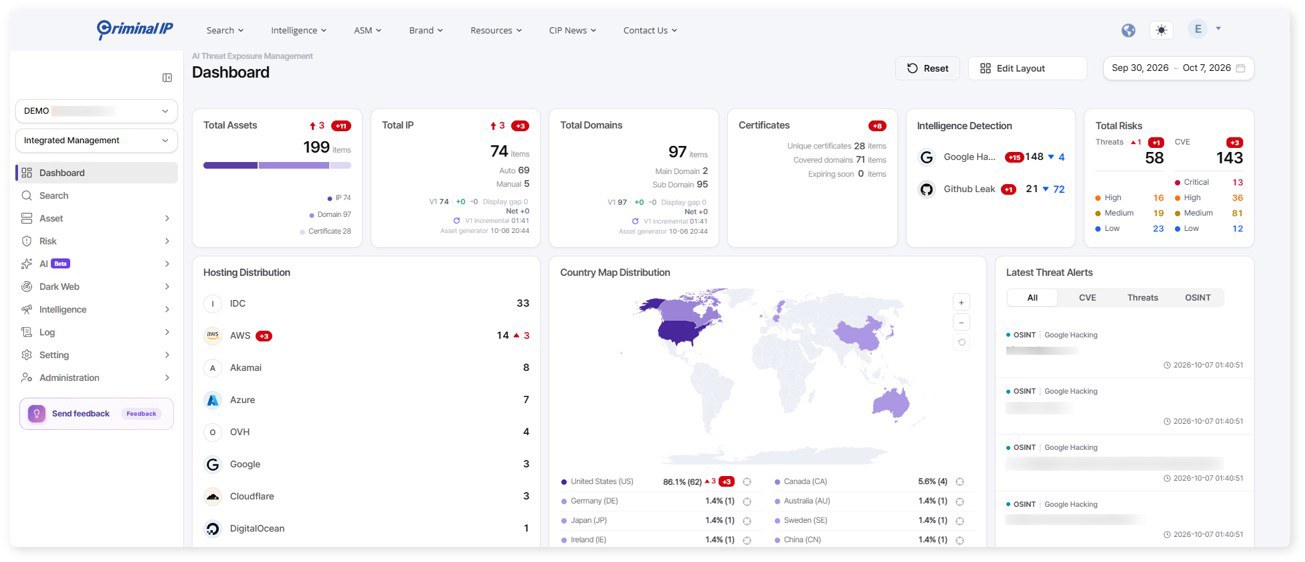Click the IDC hosting row
Viewport: 1305px width, 562px height.
tap(366, 303)
